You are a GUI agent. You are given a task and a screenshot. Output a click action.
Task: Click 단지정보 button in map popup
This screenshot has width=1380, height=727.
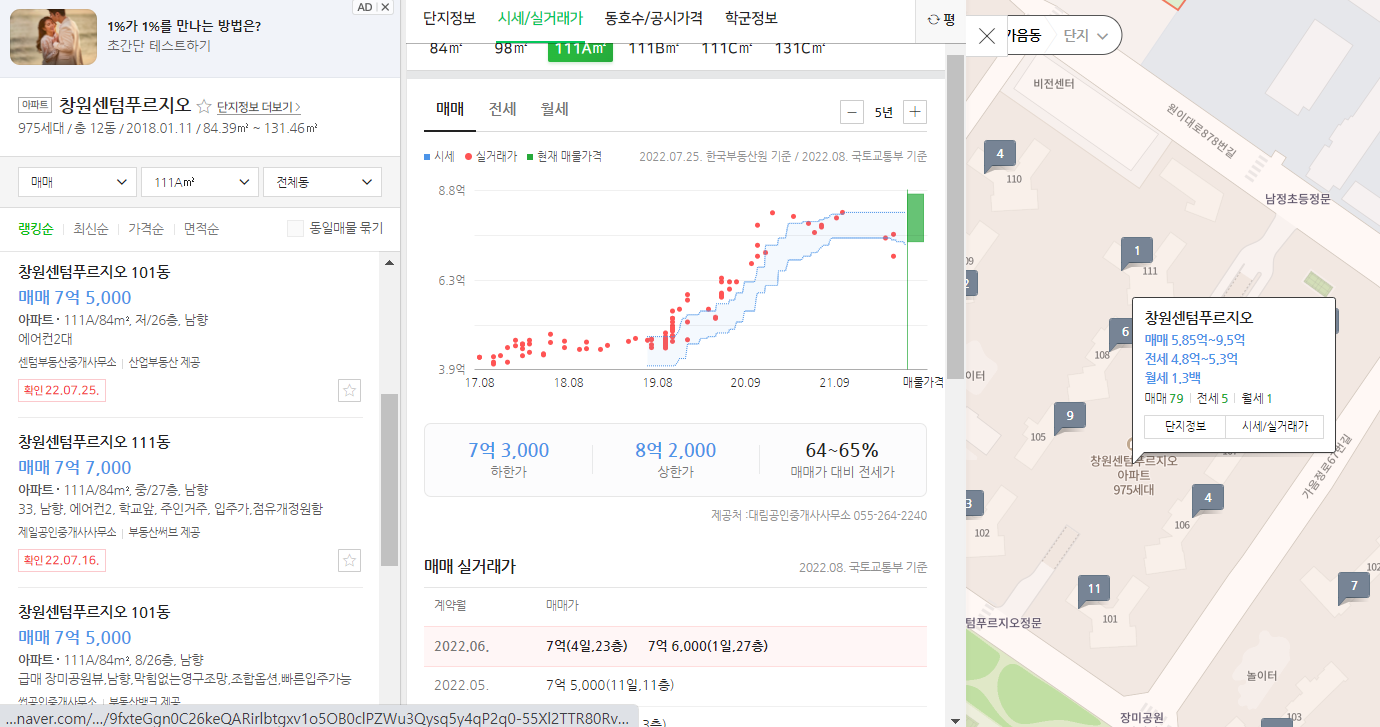[1185, 427]
